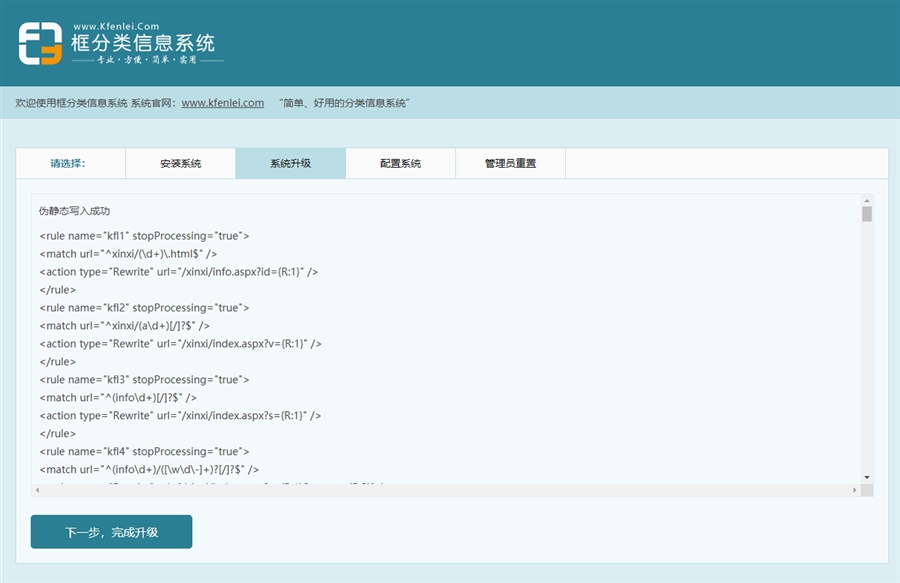This screenshot has width=900, height=583.
Task: Open the www.kfenlei.com official site link
Action: (222, 103)
